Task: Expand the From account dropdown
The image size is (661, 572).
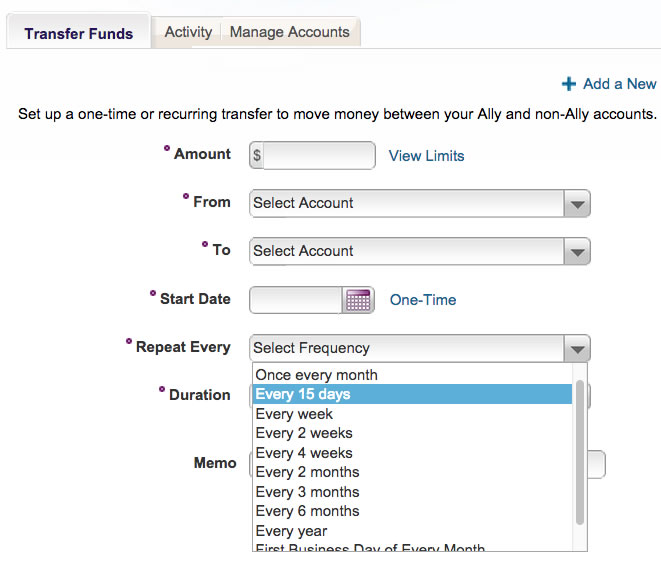Action: 419,203
